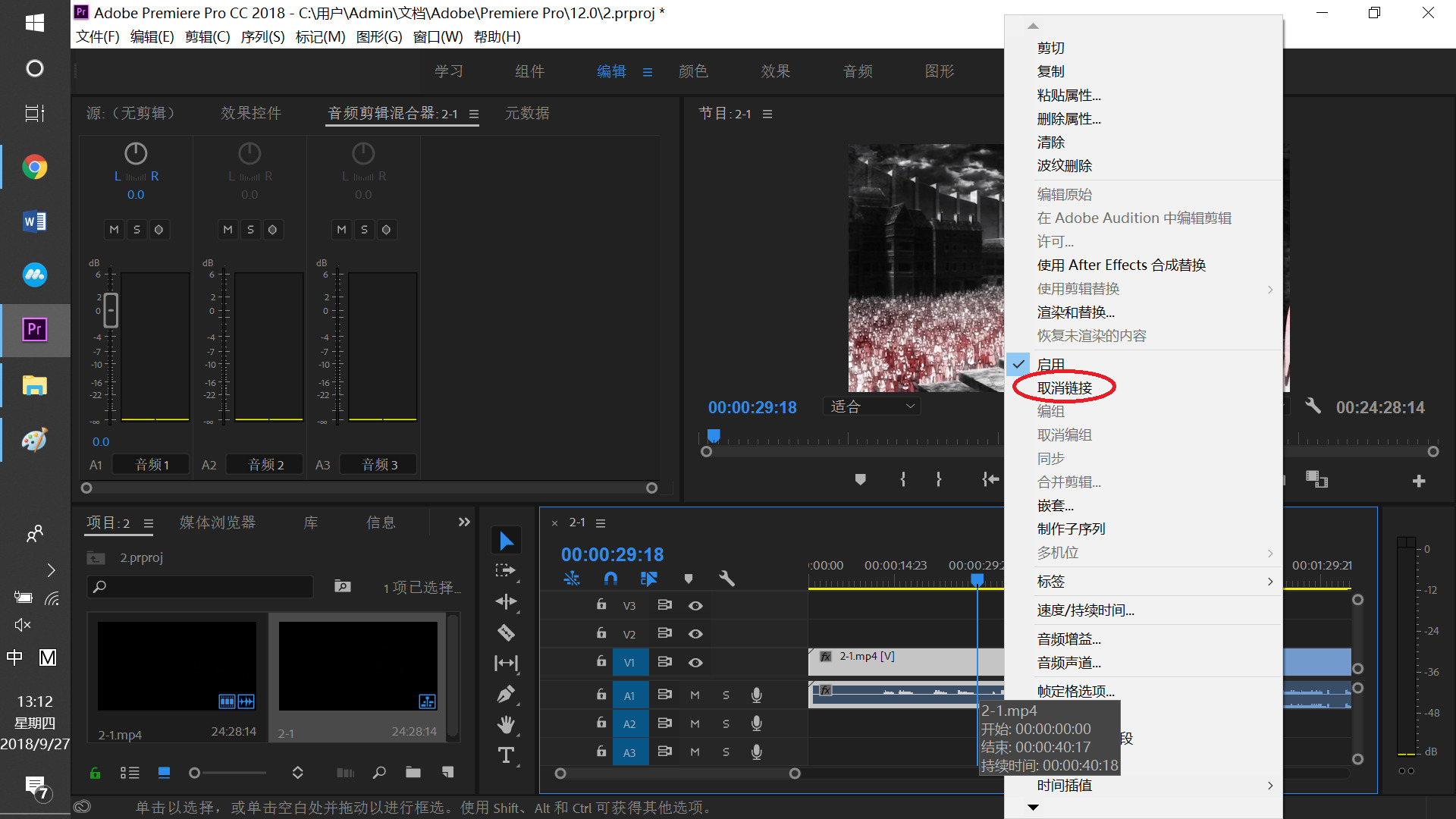The height and width of the screenshot is (819, 1456).
Task: Select the Pen tool in toolbar
Action: [x=506, y=694]
